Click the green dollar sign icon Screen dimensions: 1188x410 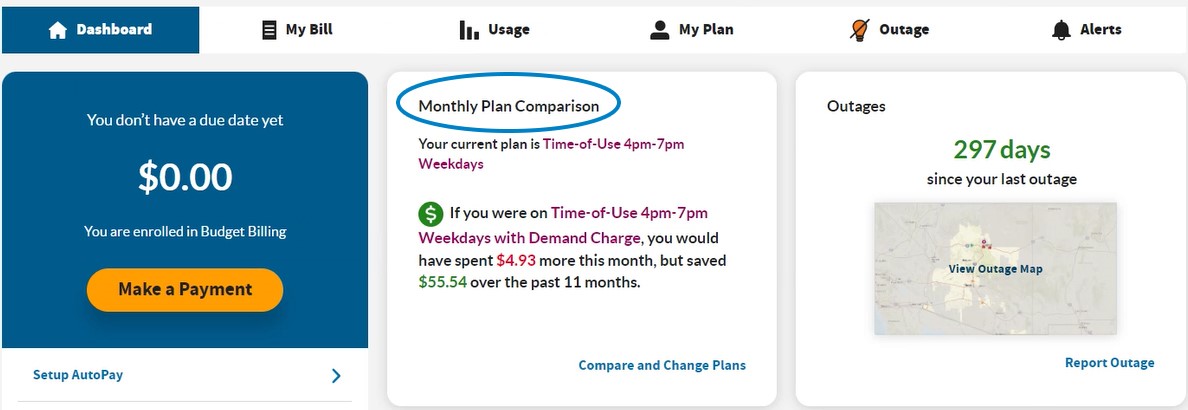(430, 214)
